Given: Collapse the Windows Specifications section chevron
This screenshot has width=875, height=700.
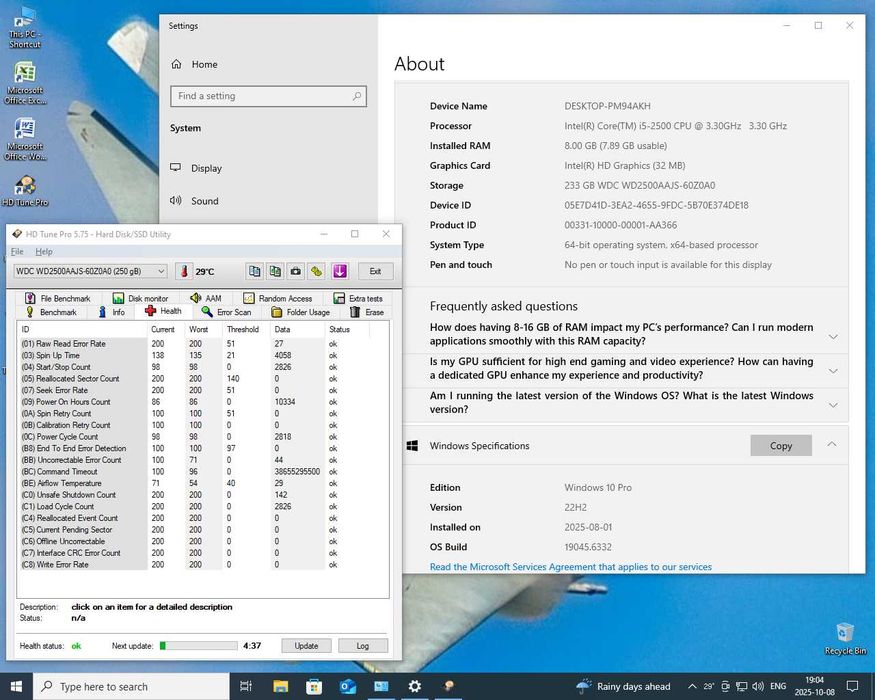Looking at the screenshot, I should tap(831, 444).
